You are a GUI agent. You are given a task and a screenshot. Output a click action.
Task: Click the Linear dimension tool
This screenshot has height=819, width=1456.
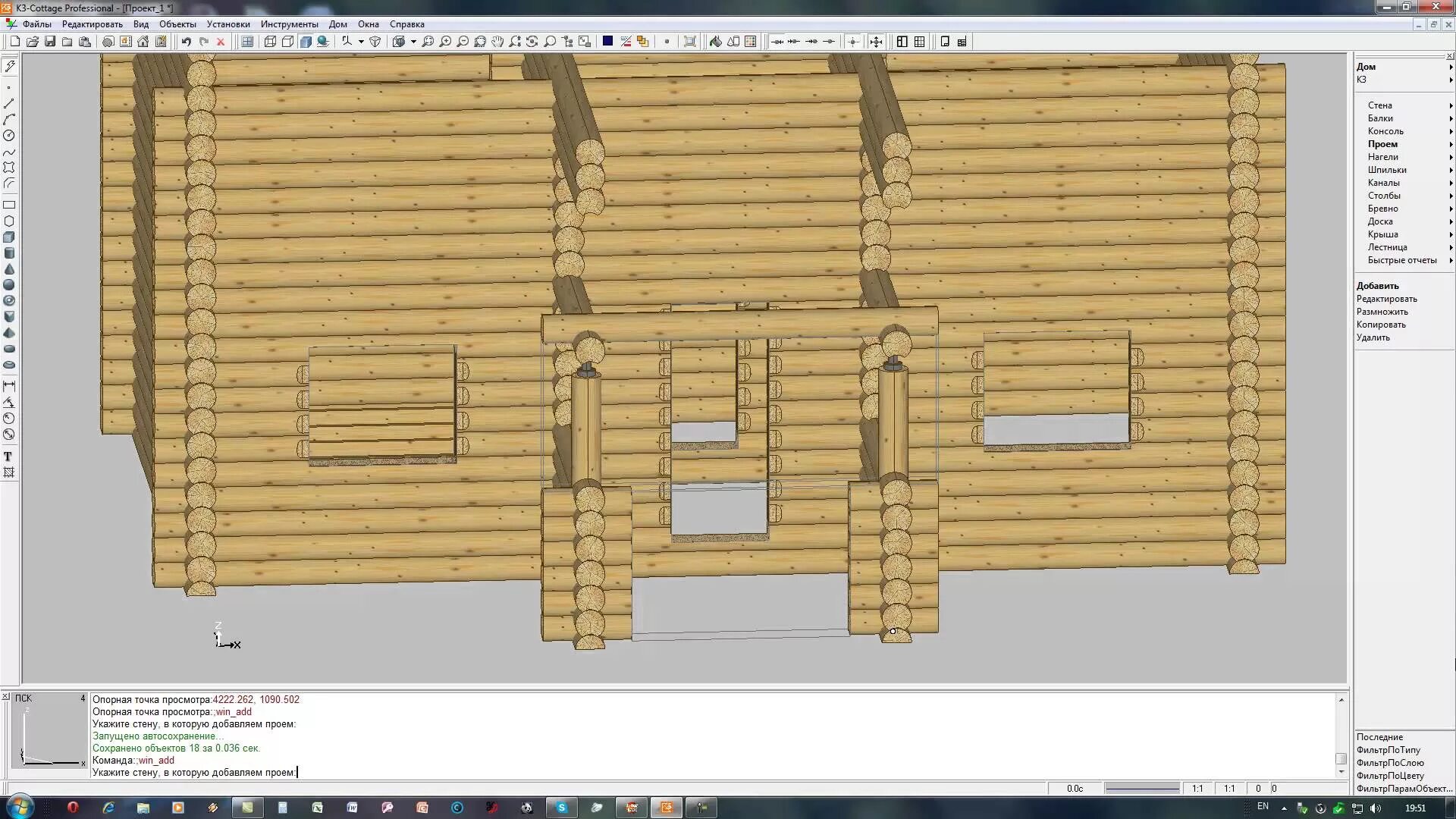point(9,385)
